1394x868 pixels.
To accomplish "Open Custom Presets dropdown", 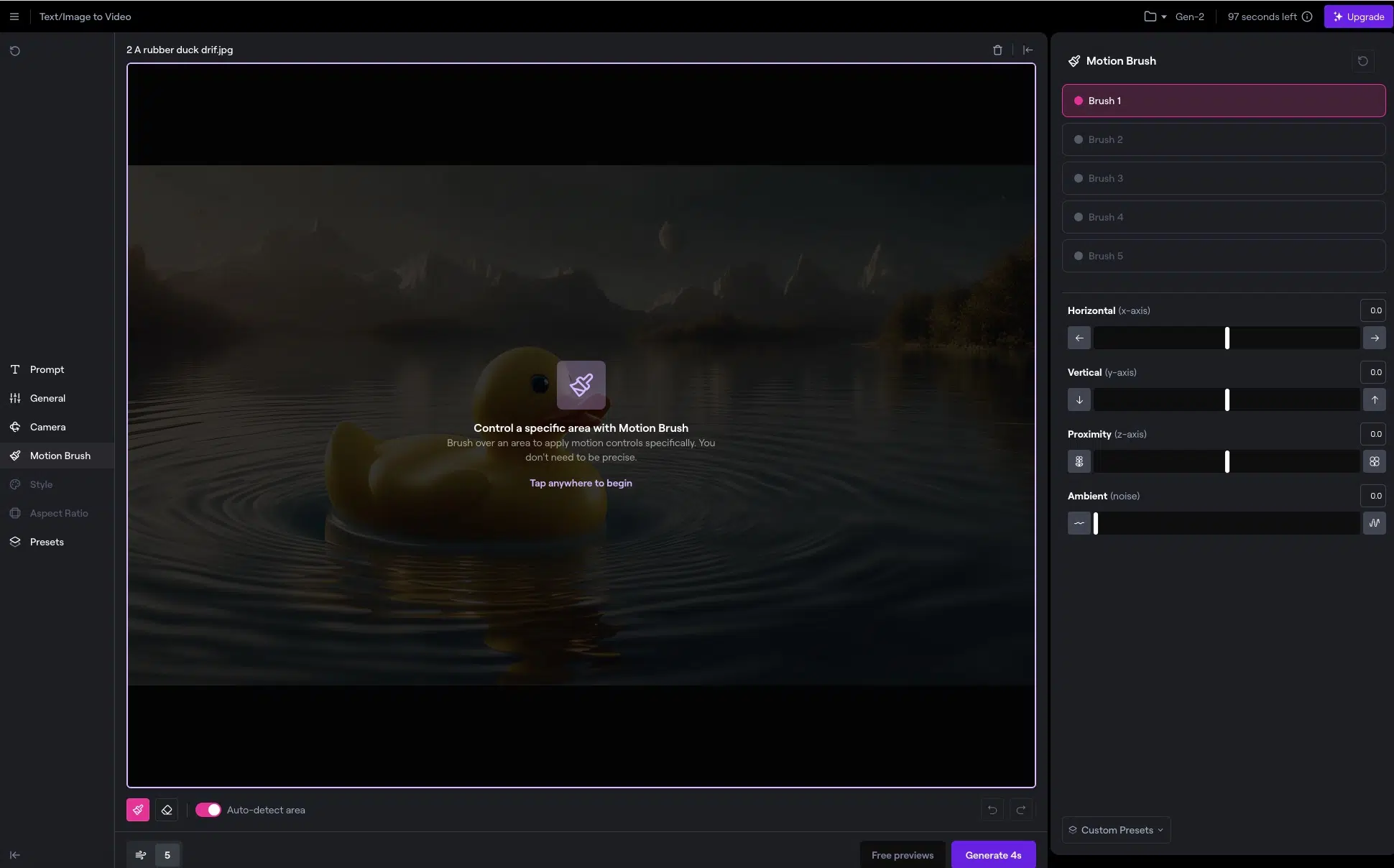I will coord(1116,830).
